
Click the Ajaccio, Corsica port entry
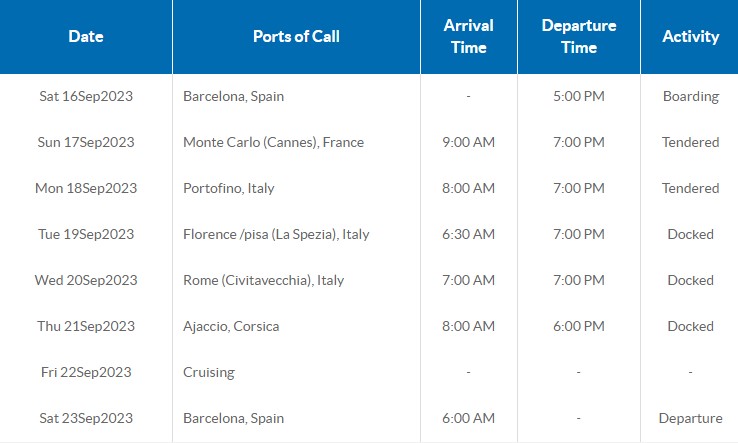tap(231, 326)
